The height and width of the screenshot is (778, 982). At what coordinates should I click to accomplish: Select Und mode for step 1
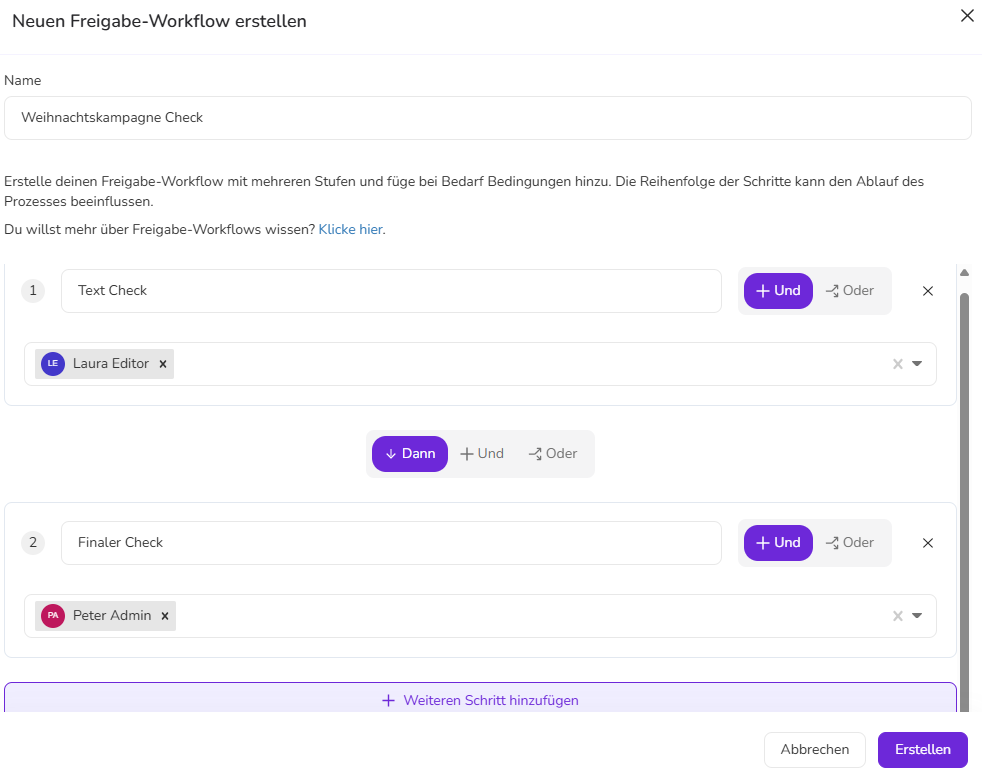[x=778, y=291]
